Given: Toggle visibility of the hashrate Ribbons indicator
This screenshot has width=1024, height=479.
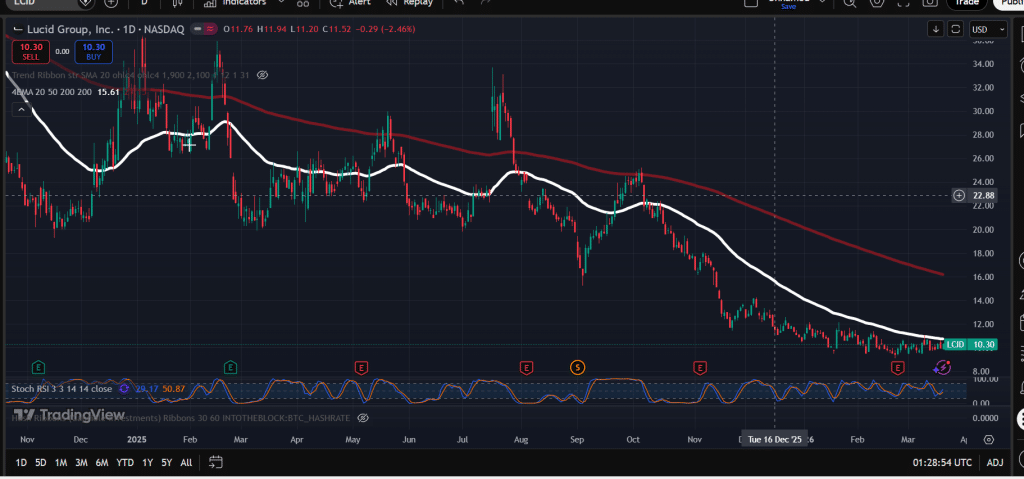Looking at the screenshot, I should click(x=363, y=417).
